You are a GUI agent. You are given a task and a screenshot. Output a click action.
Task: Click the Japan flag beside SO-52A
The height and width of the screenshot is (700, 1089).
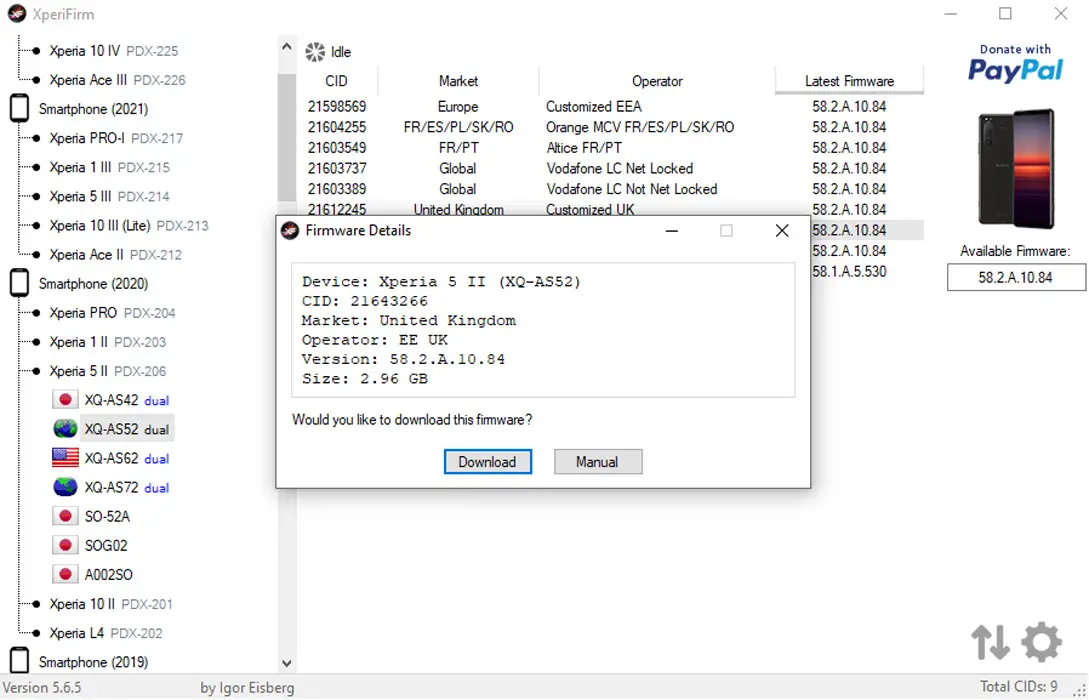tap(65, 517)
